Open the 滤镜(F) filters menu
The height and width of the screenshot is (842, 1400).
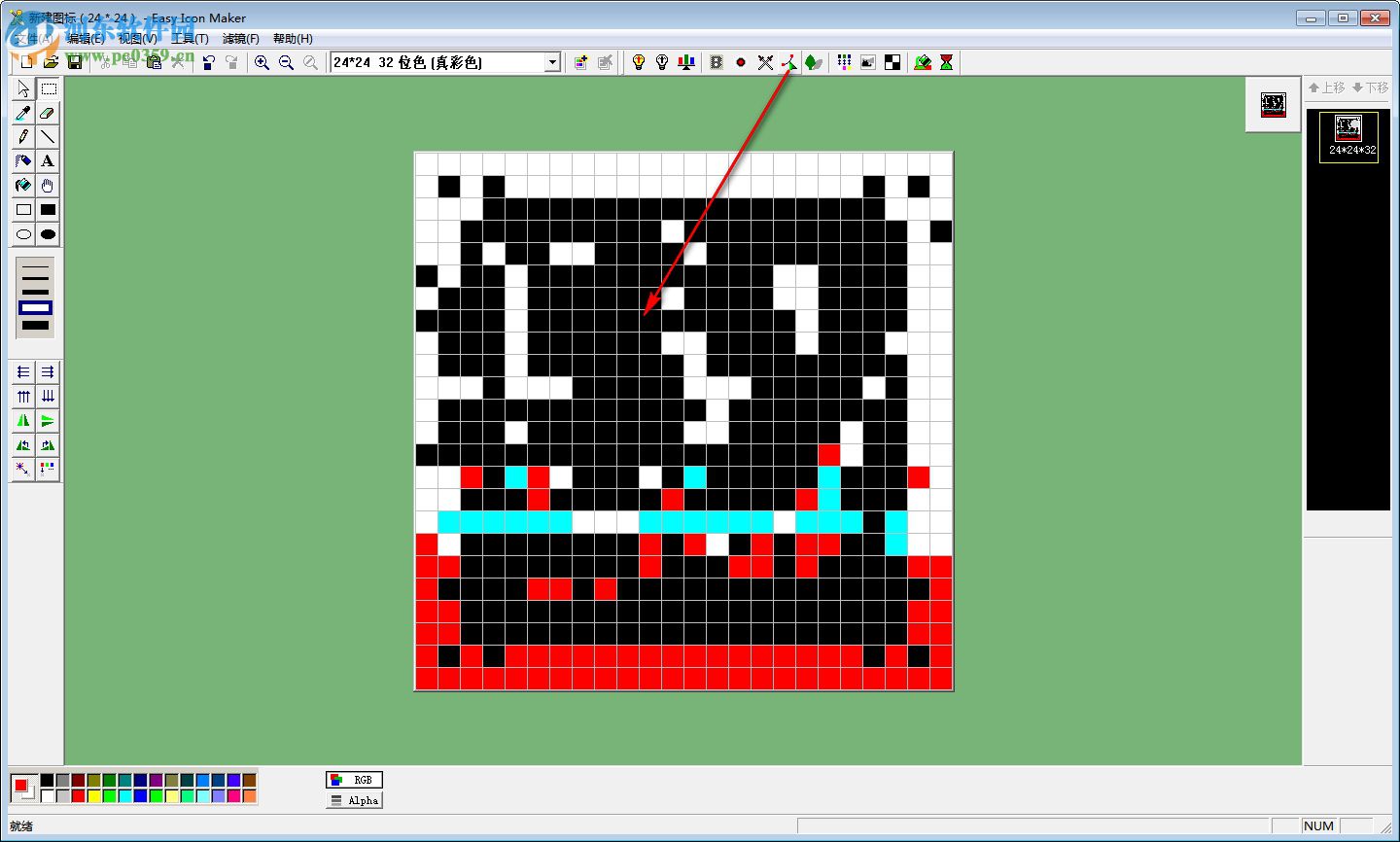pyautogui.click(x=240, y=38)
